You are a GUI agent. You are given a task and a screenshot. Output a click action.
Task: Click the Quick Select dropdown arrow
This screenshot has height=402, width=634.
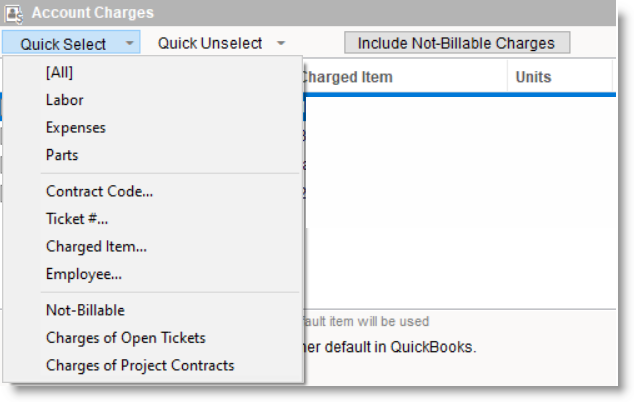130,43
